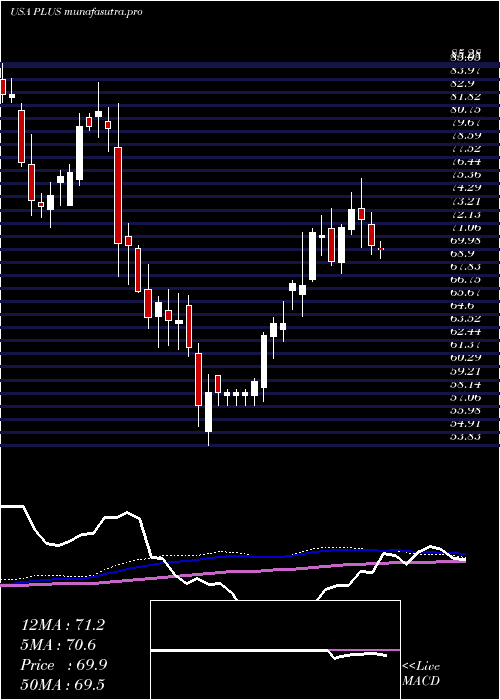Select the 78.59 price axis label
Image resolution: width=500 pixels, height=700 pixels.
(466, 136)
